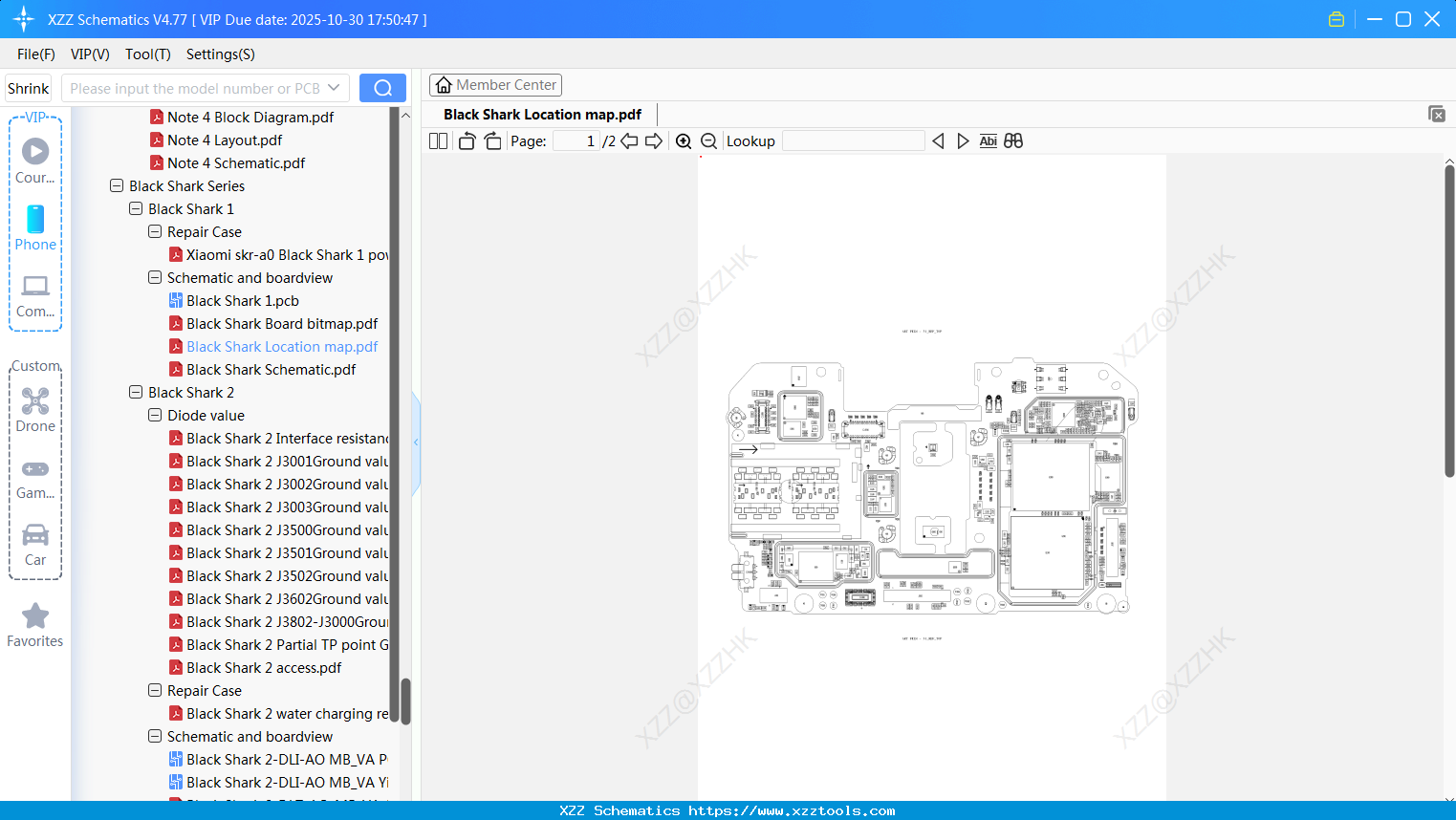Select the Computer category in sidebar
This screenshot has width=1456, height=820.
[35, 296]
